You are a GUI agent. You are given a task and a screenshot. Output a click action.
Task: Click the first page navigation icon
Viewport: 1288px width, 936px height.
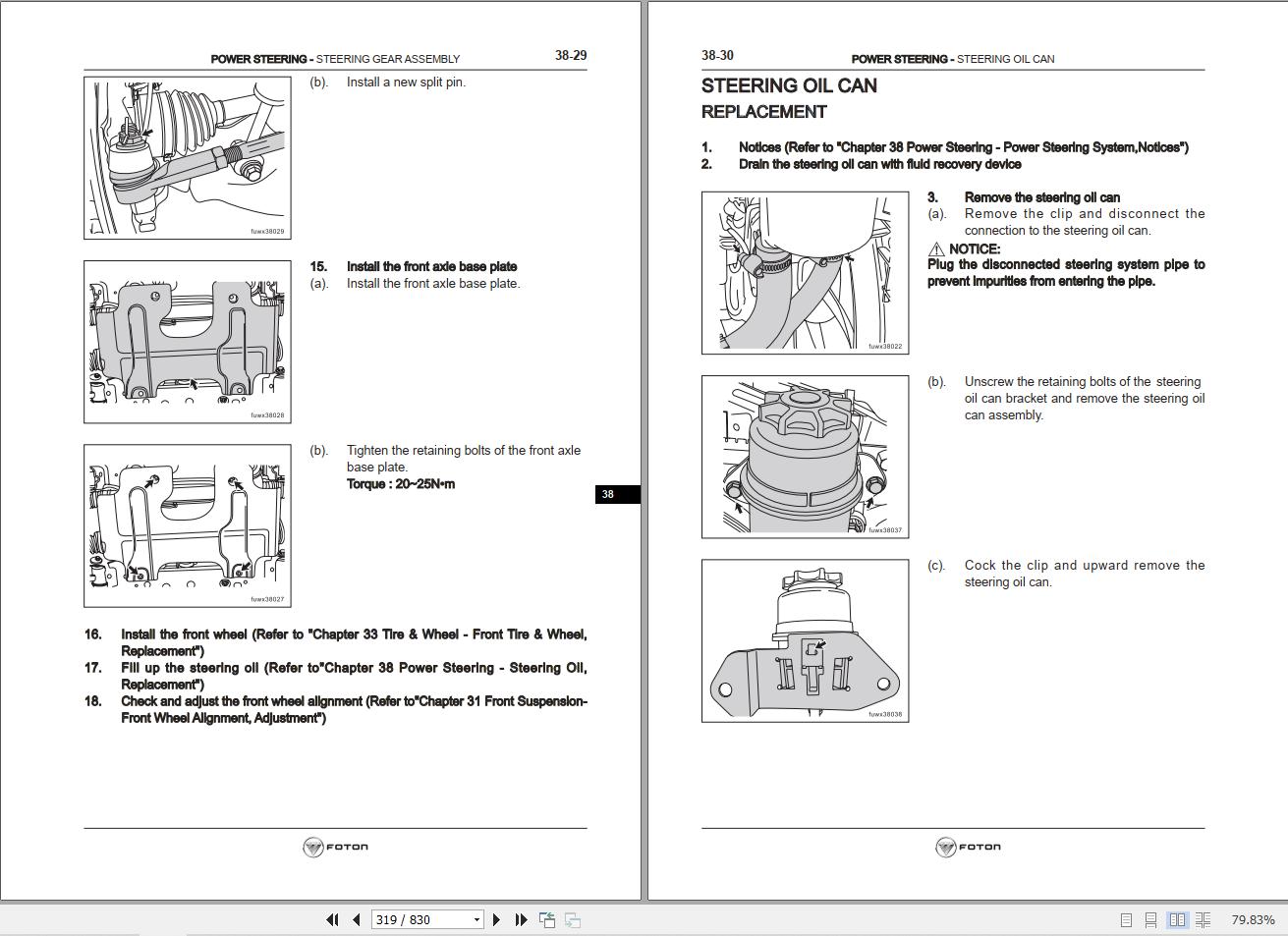tap(331, 919)
